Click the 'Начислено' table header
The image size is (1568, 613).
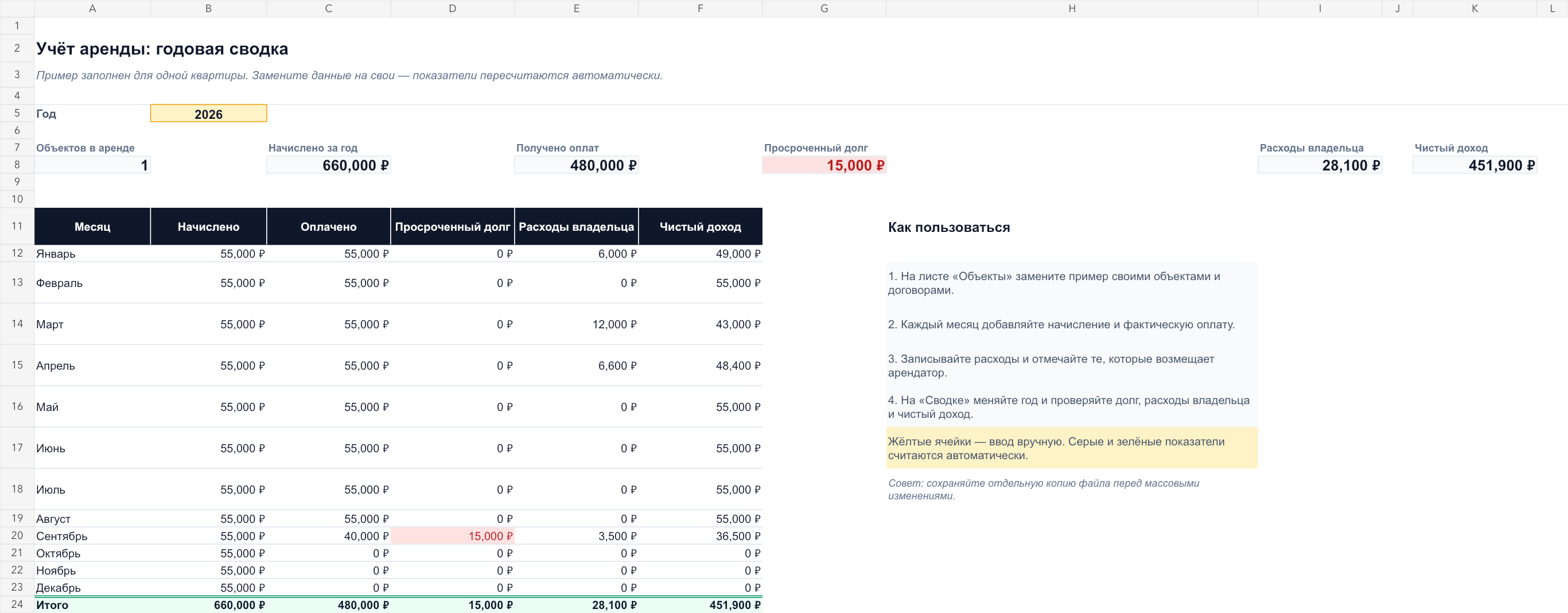pos(208,227)
